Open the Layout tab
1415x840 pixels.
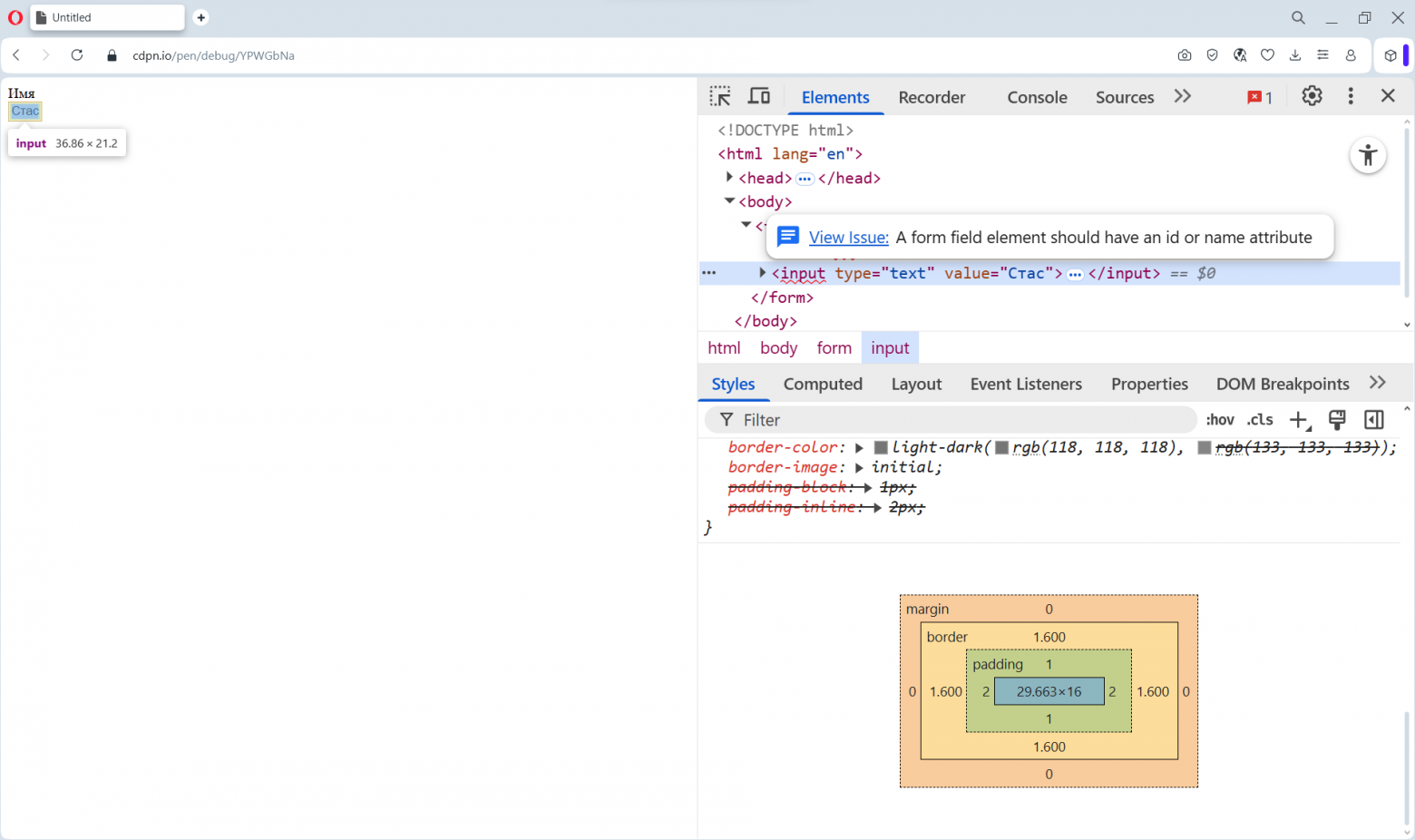916,384
